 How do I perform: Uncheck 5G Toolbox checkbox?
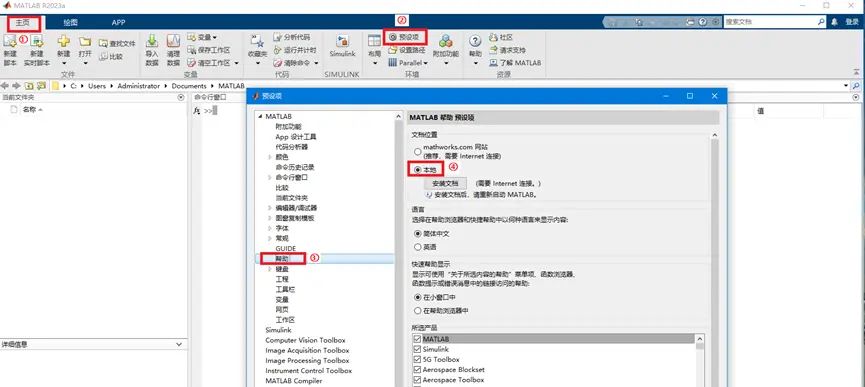[x=418, y=359]
